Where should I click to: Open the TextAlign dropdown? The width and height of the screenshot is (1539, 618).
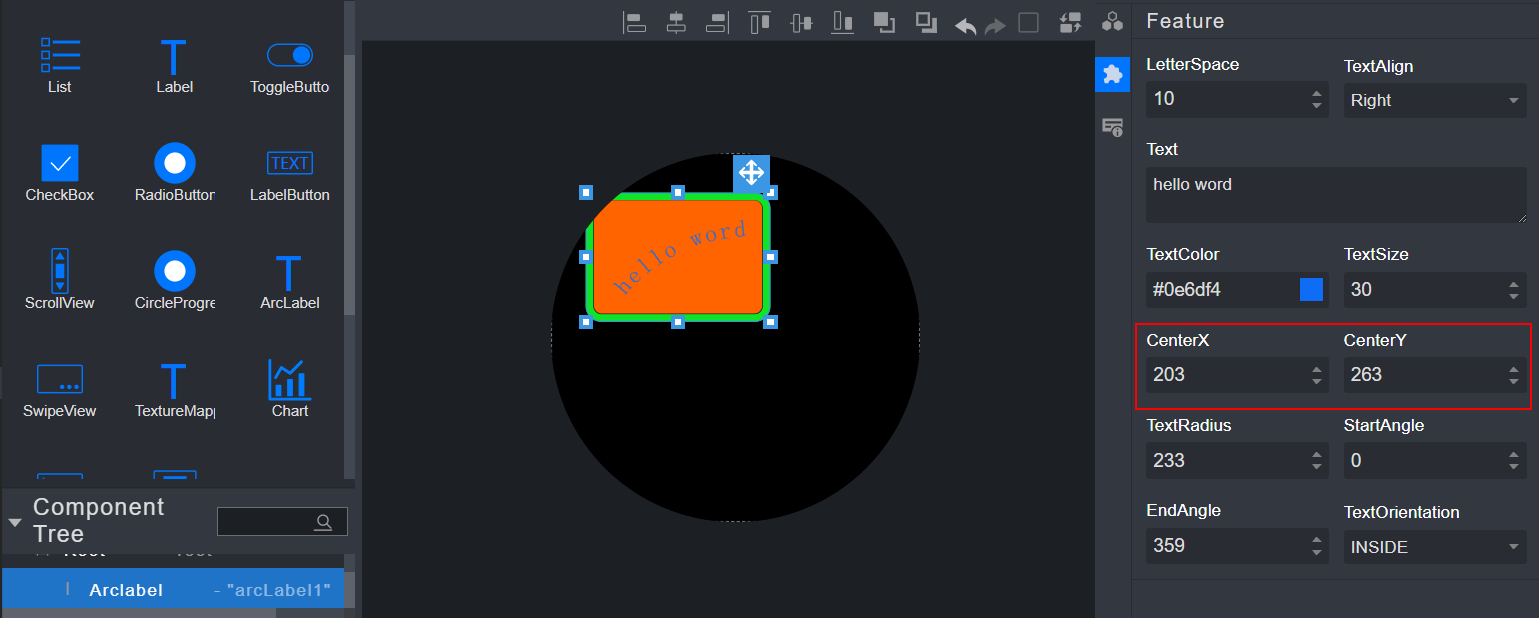point(1434,100)
